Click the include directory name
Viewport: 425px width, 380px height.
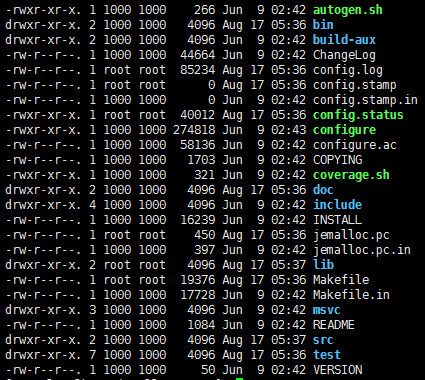(x=337, y=205)
